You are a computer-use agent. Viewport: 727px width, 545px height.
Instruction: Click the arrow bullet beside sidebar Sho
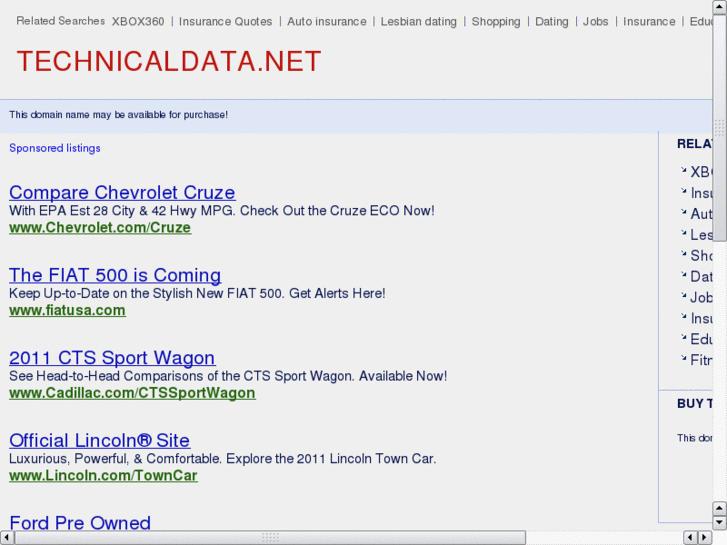point(683,253)
